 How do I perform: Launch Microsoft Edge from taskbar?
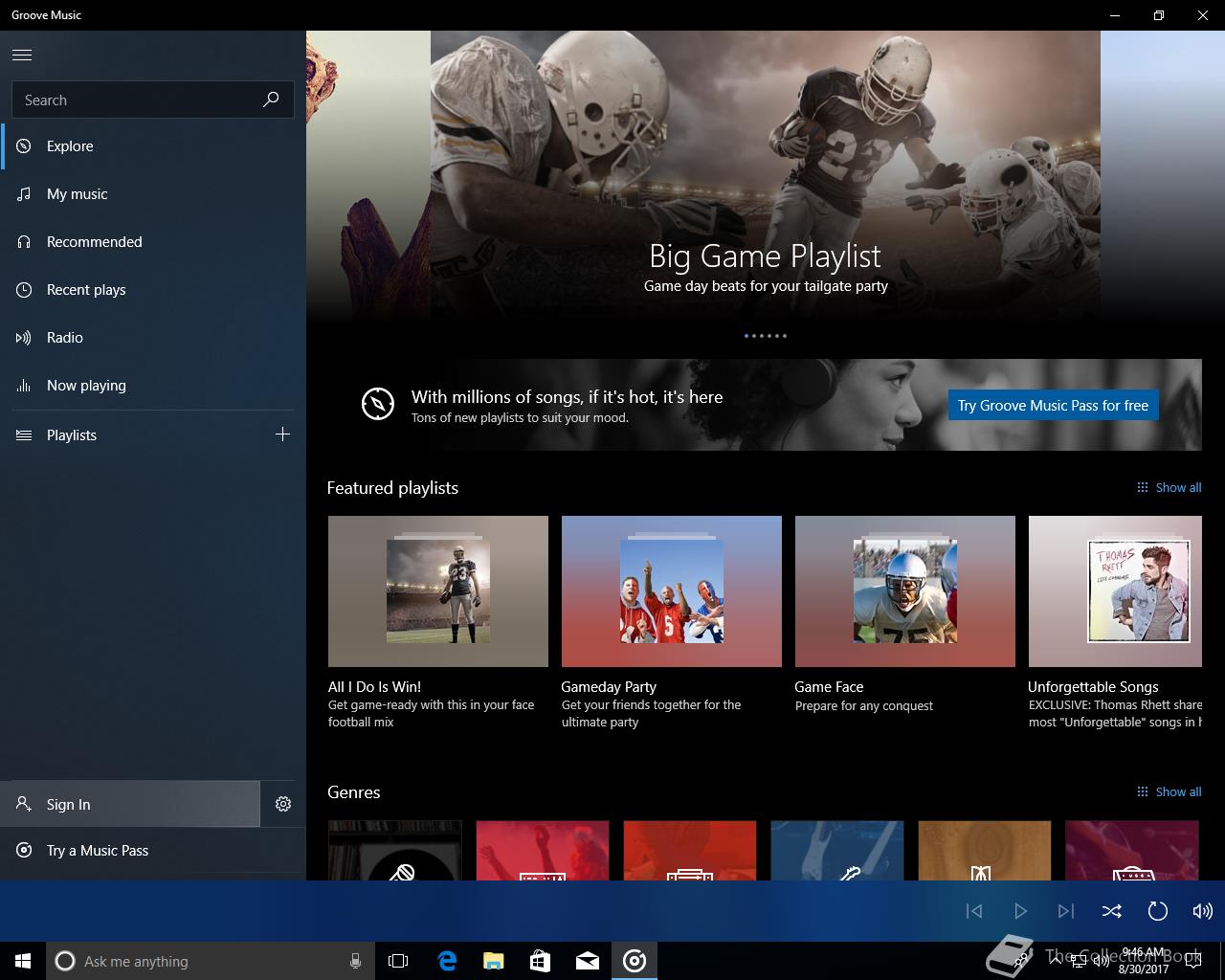click(447, 961)
